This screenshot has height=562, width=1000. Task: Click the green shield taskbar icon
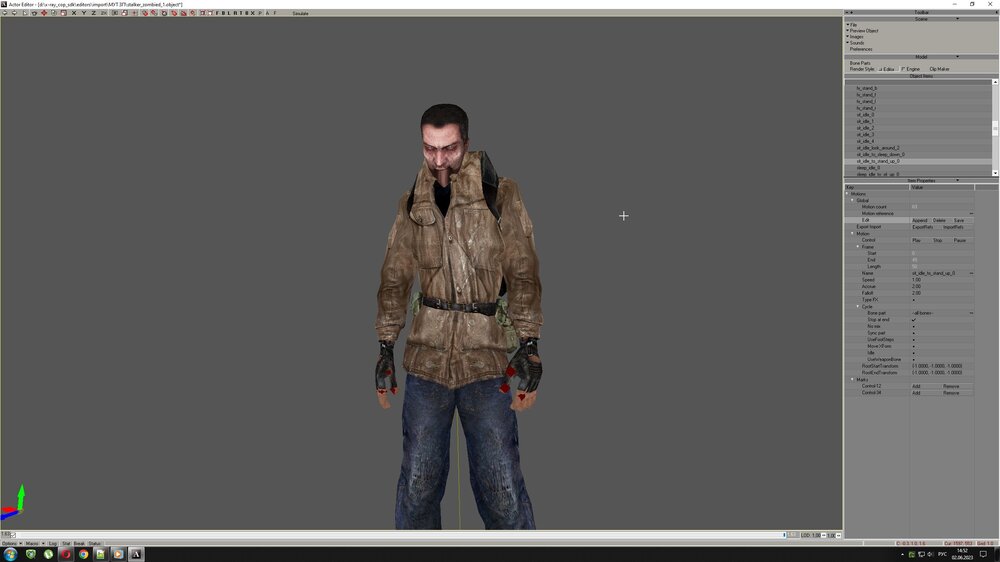31,554
